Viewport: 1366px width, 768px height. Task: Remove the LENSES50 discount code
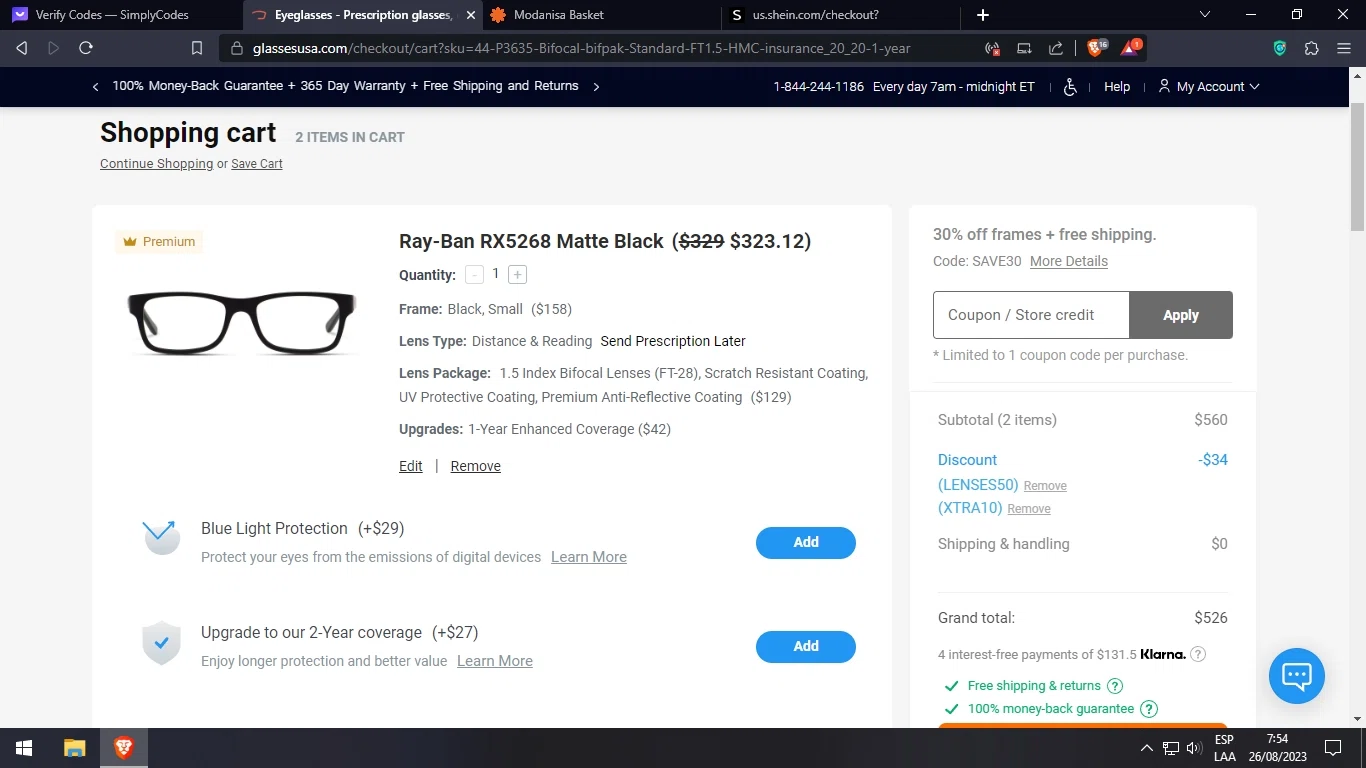tap(1045, 486)
